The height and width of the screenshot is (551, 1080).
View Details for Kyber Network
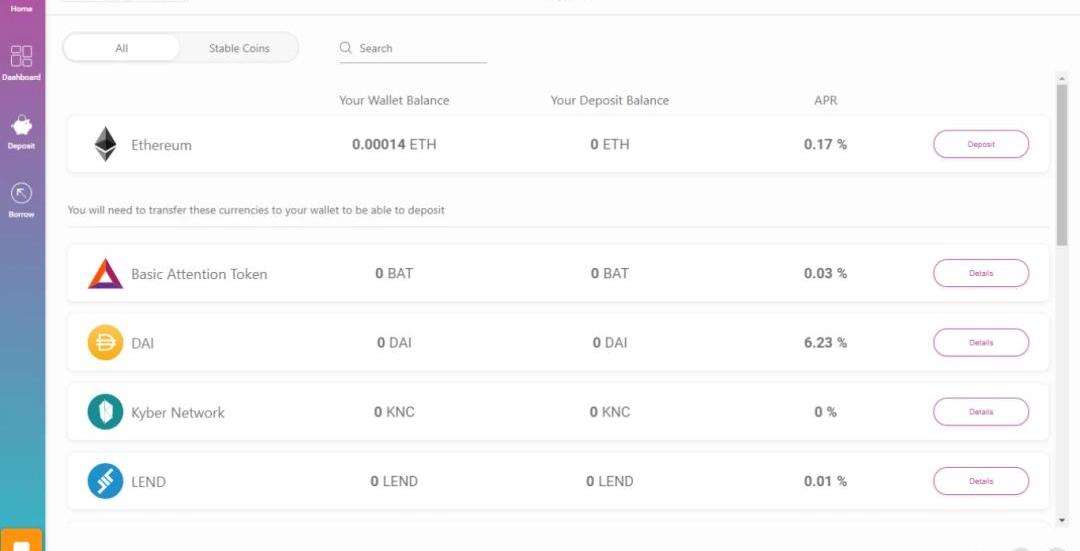(x=980, y=412)
